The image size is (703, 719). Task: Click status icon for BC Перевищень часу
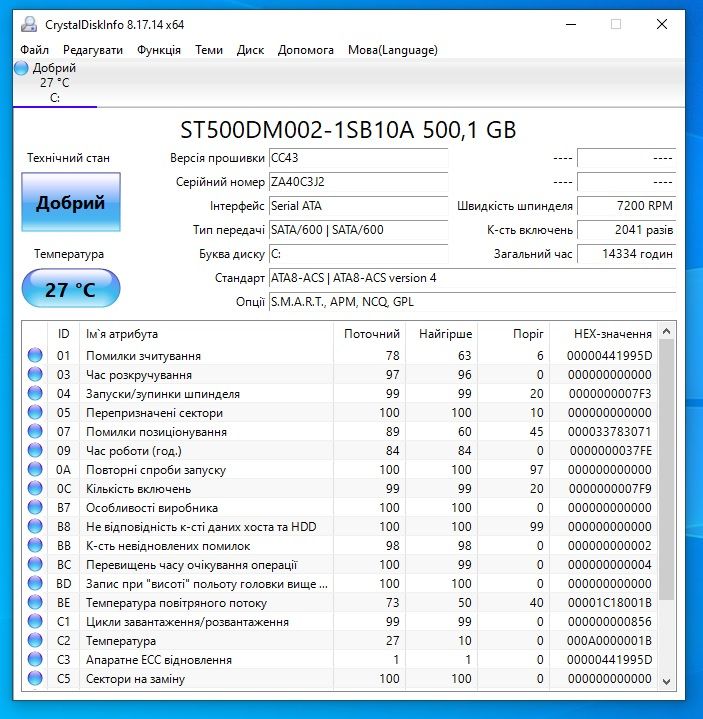(x=35, y=564)
